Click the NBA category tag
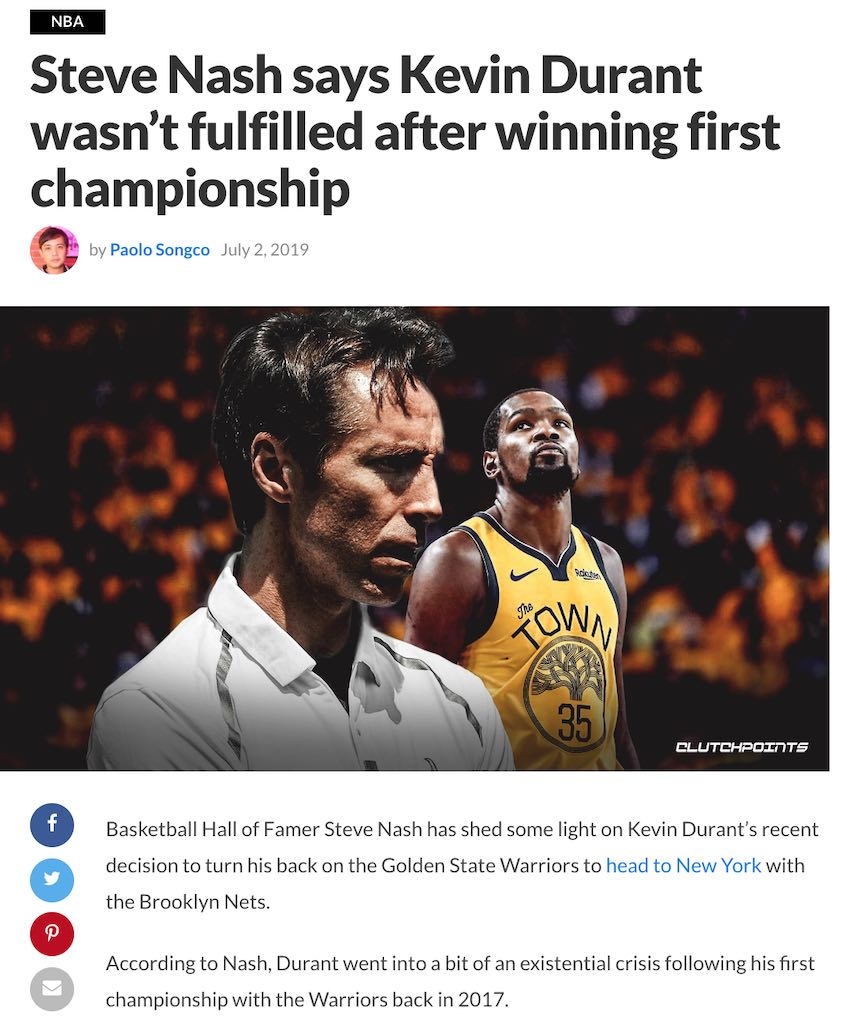 coord(67,22)
